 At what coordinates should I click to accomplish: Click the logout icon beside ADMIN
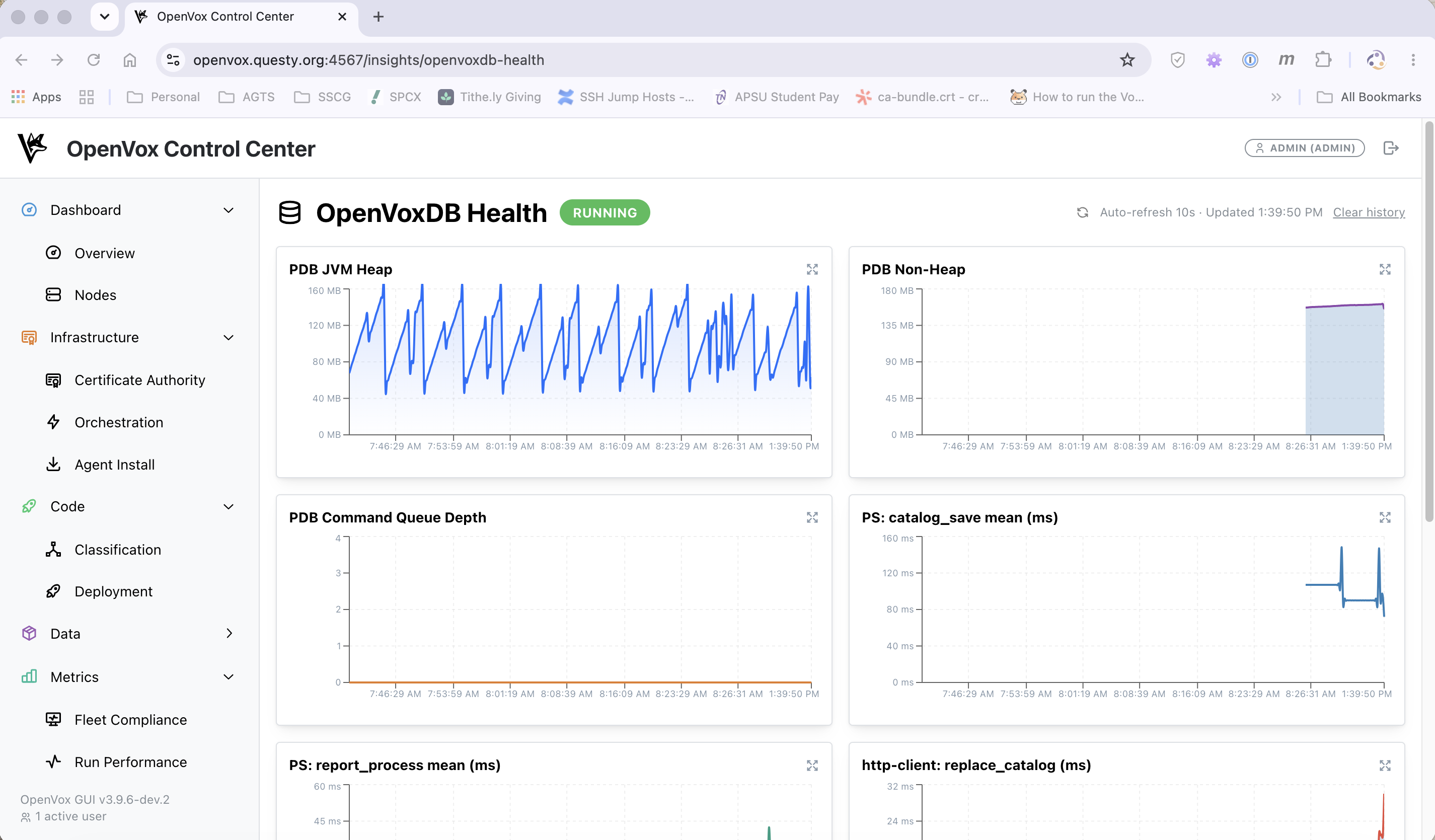[x=1391, y=148]
